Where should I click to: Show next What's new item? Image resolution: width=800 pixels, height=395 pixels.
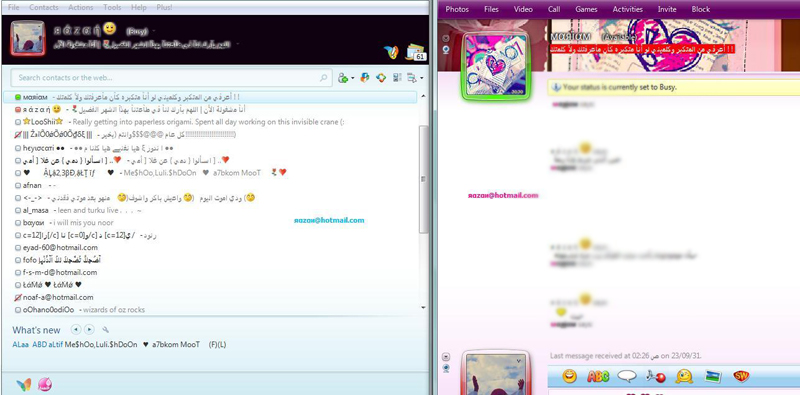click(x=89, y=330)
